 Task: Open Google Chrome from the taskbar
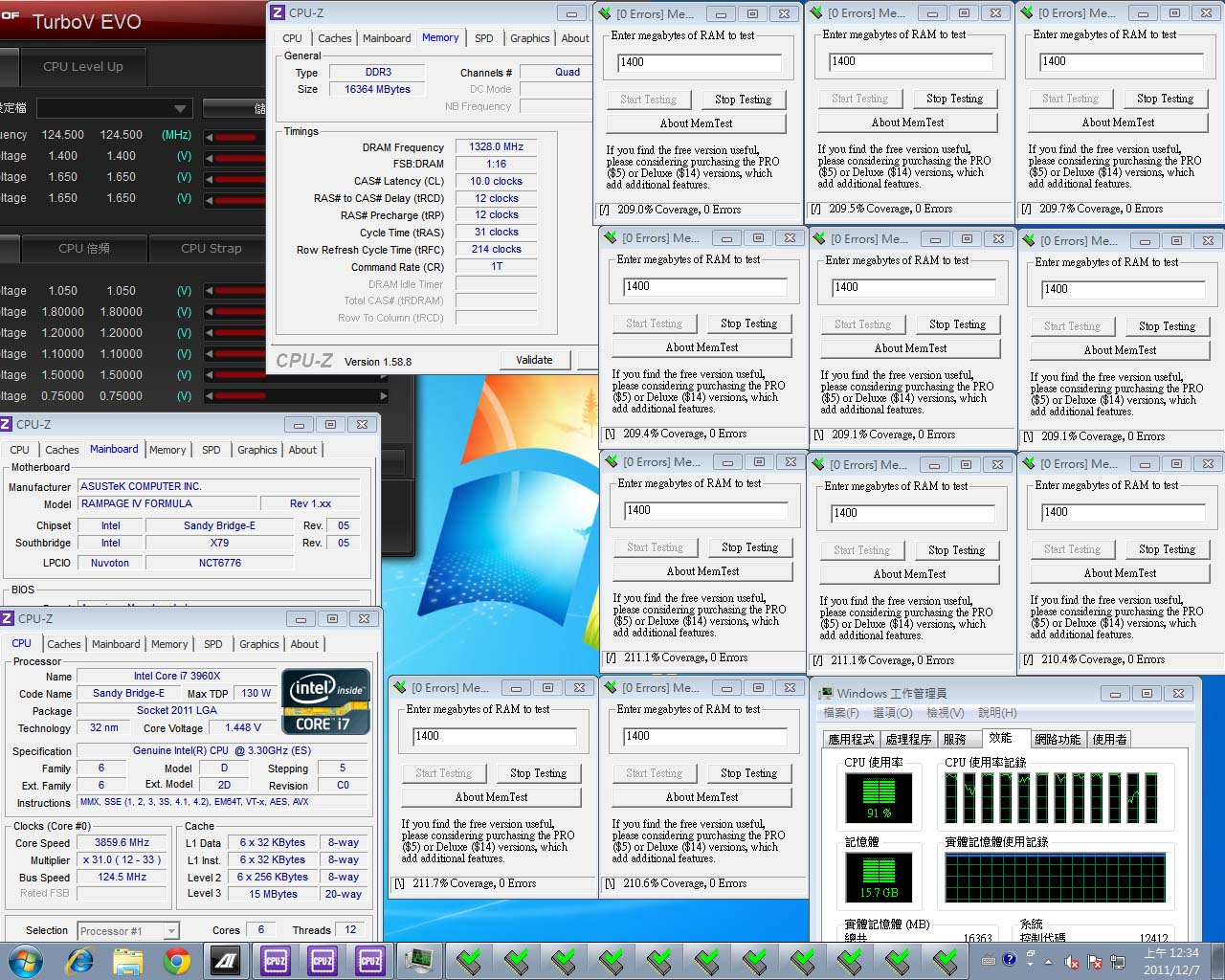tap(176, 960)
